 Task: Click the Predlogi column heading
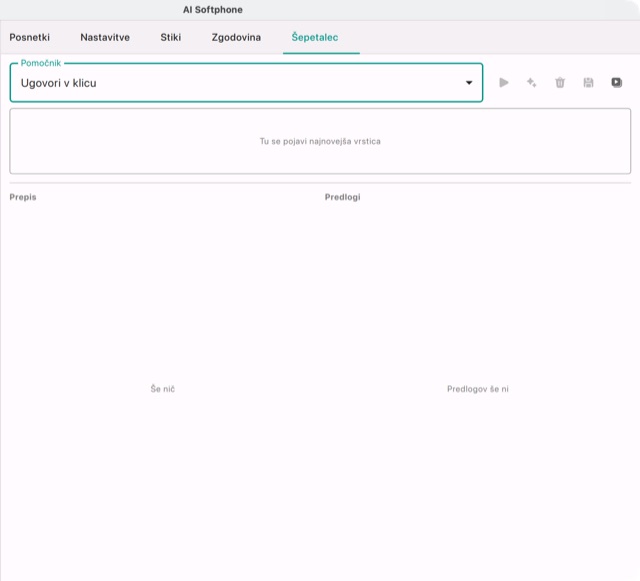pyautogui.click(x=342, y=197)
